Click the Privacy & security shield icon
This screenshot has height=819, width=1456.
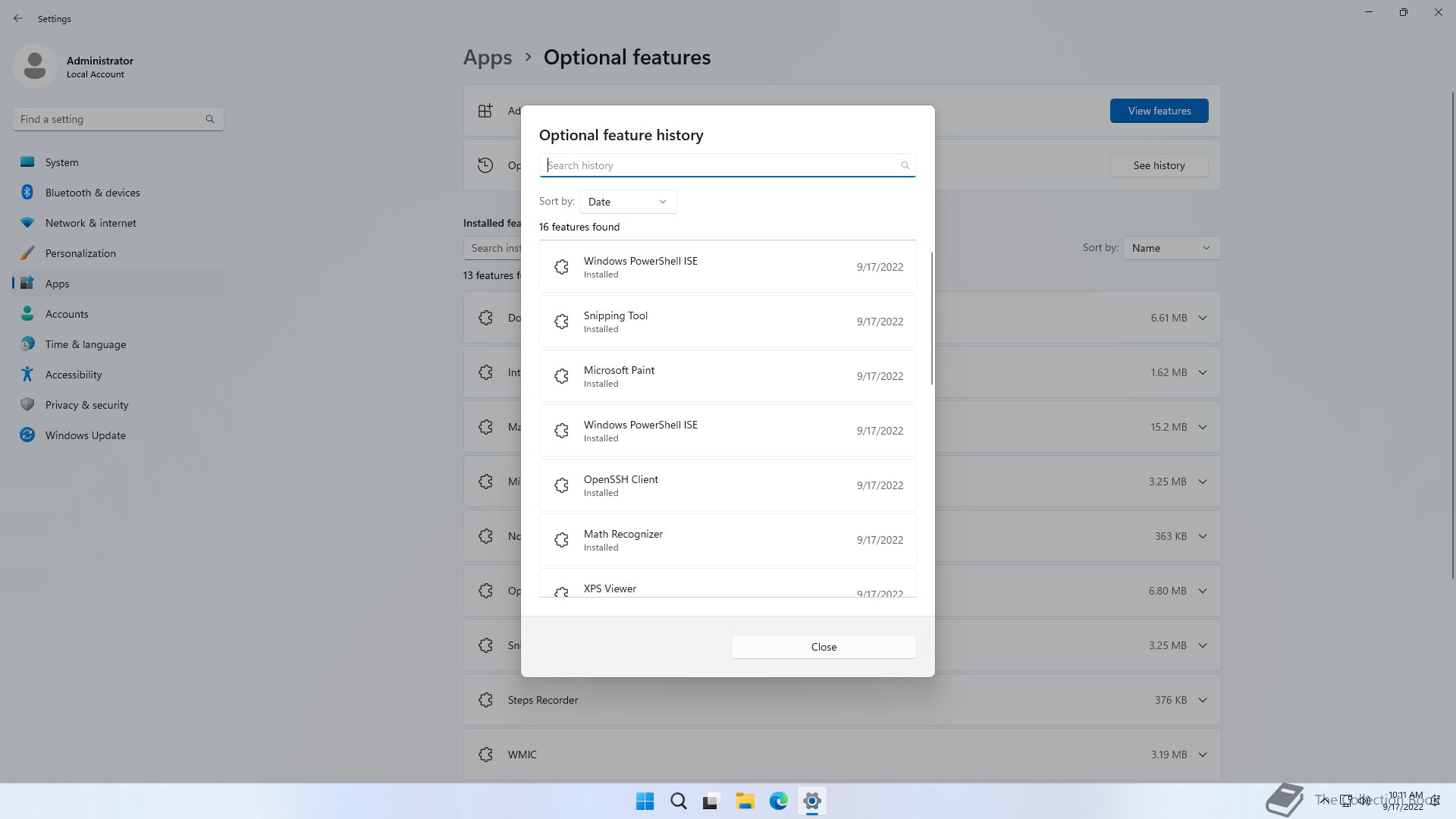point(27,405)
